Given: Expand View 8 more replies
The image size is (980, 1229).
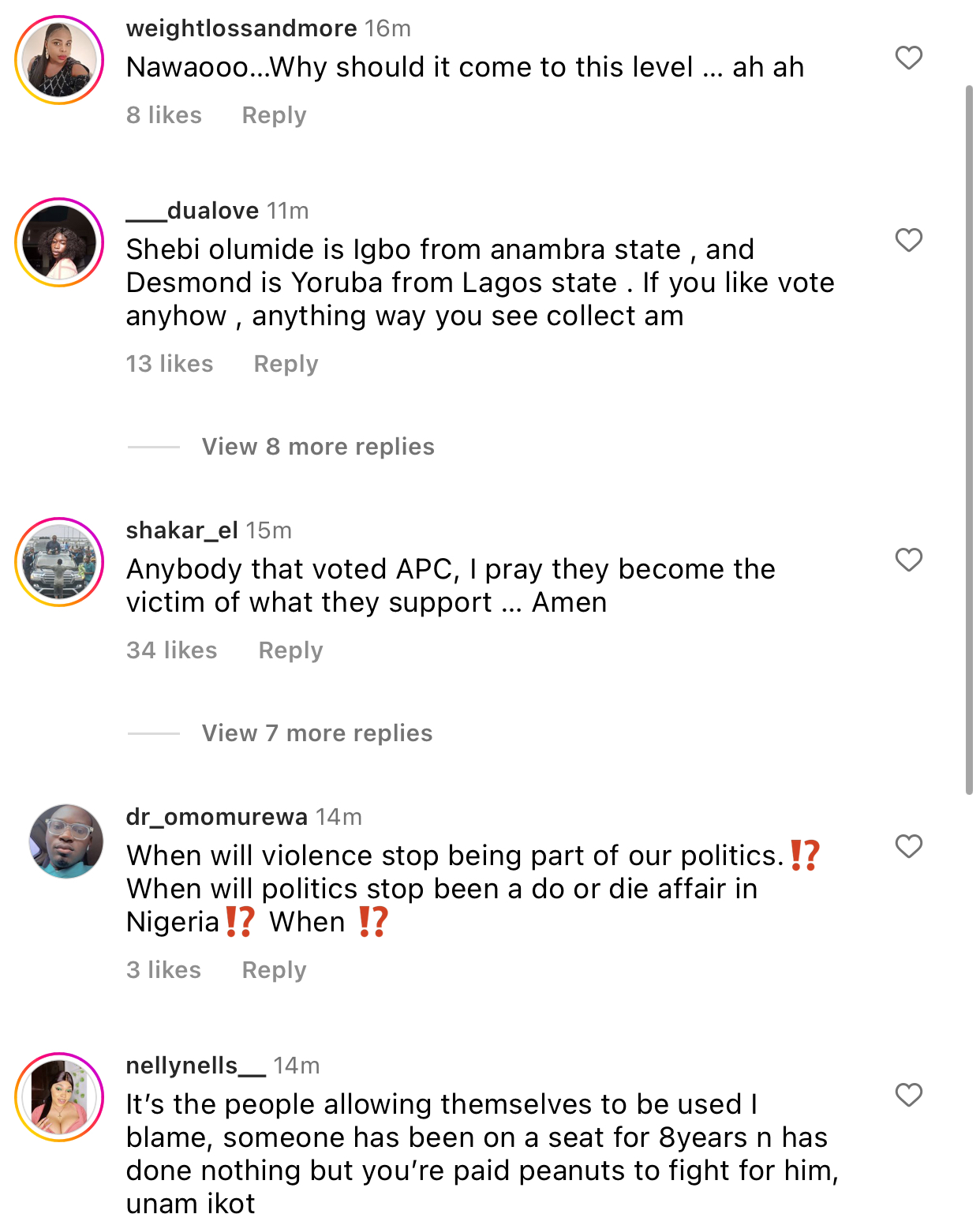Looking at the screenshot, I should [x=318, y=447].
